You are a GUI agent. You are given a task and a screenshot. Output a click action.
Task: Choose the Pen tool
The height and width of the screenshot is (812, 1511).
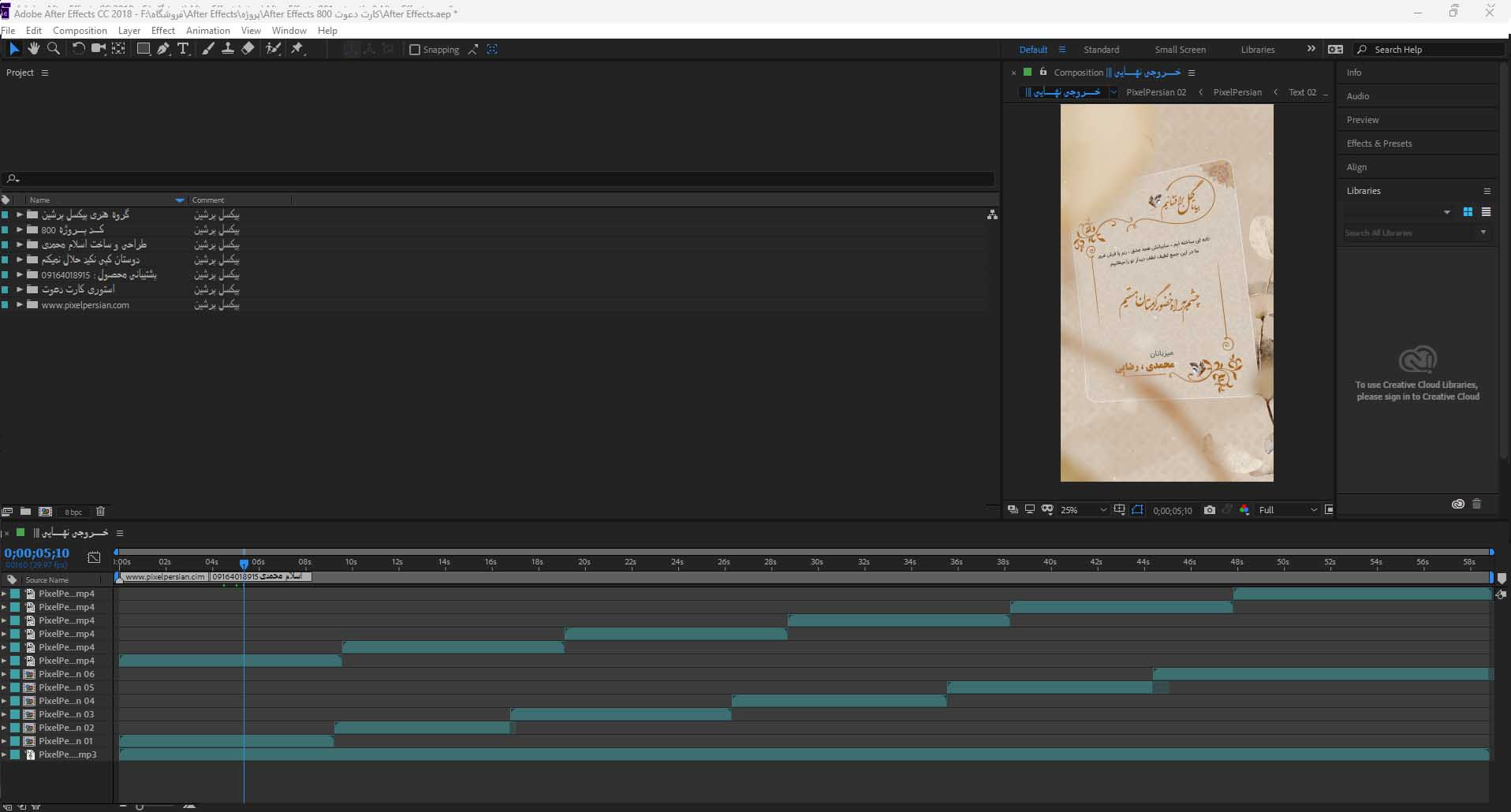tap(163, 49)
